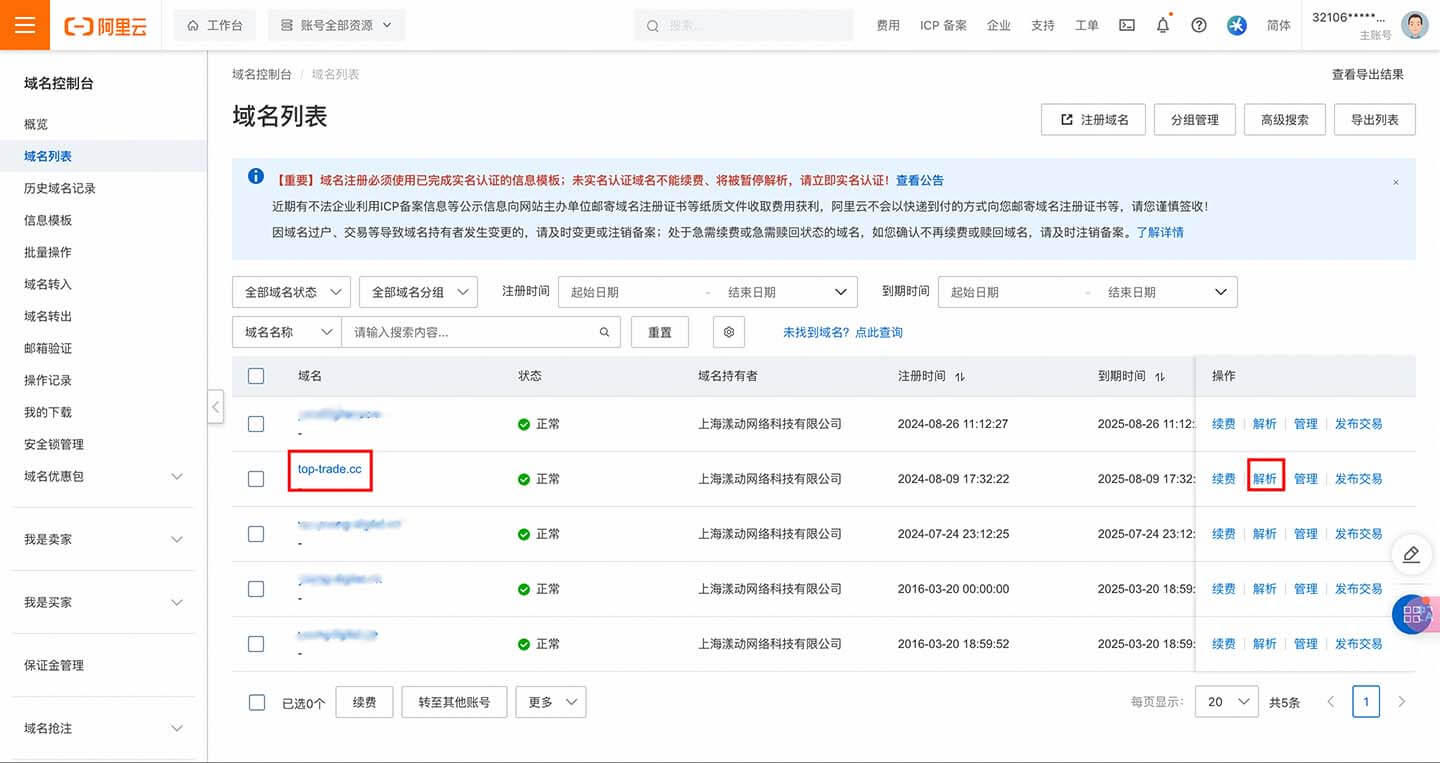
Task: Open ICP 备案 in the top navigation
Action: pyautogui.click(x=943, y=26)
